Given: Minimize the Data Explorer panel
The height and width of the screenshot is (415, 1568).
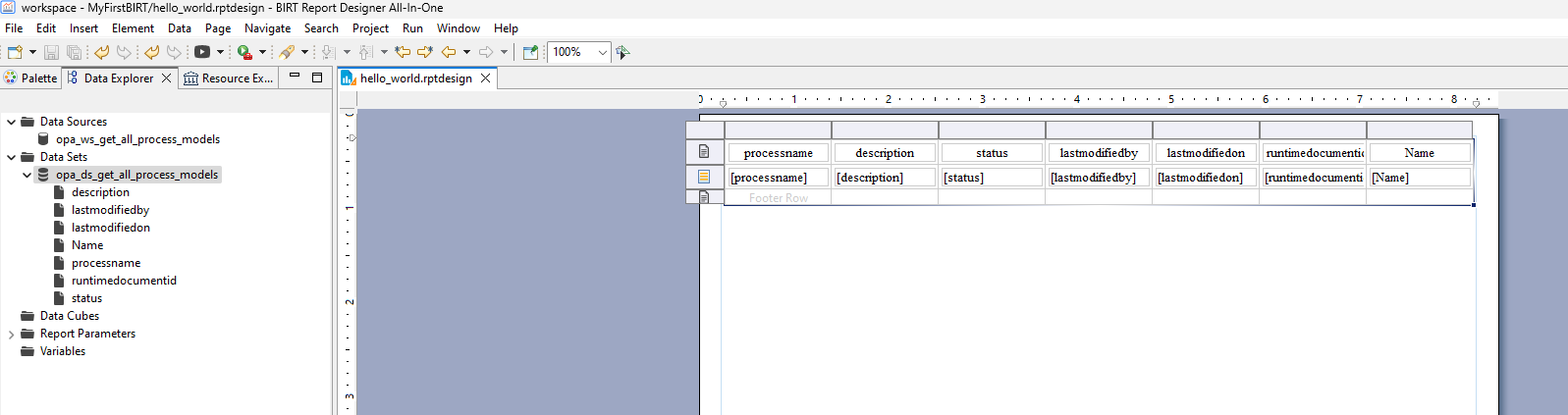Looking at the screenshot, I should [x=295, y=77].
